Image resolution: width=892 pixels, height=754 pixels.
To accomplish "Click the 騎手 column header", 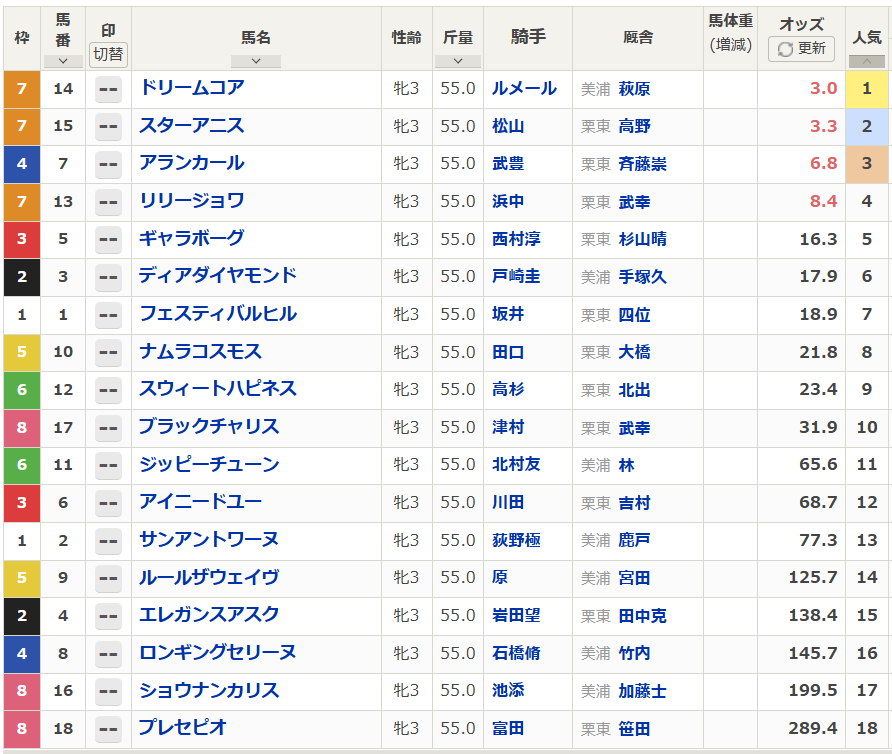I will [x=528, y=38].
